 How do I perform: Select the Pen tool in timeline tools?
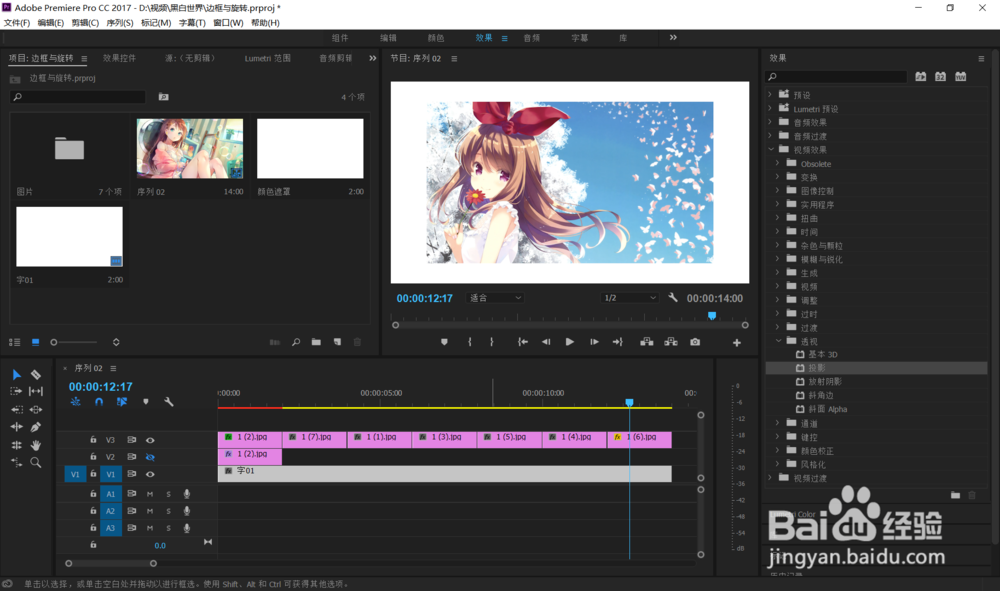[x=36, y=427]
